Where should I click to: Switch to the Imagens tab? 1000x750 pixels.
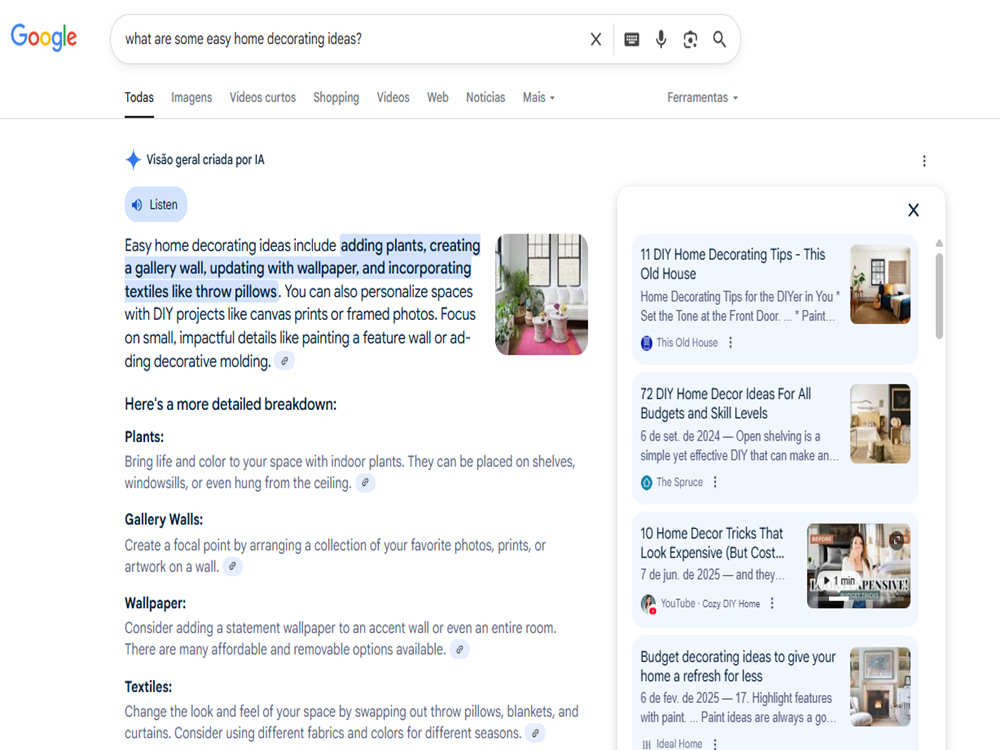tap(191, 98)
